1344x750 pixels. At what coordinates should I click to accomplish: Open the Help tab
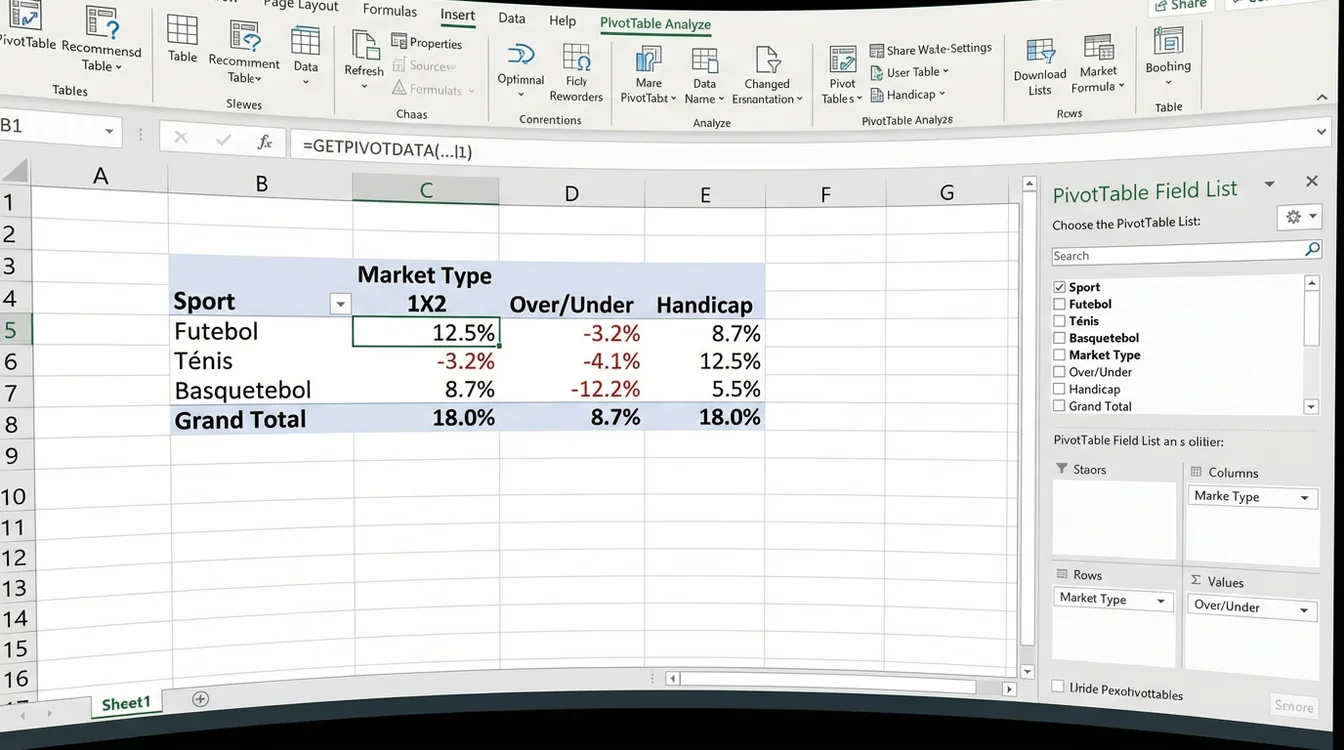563,20
